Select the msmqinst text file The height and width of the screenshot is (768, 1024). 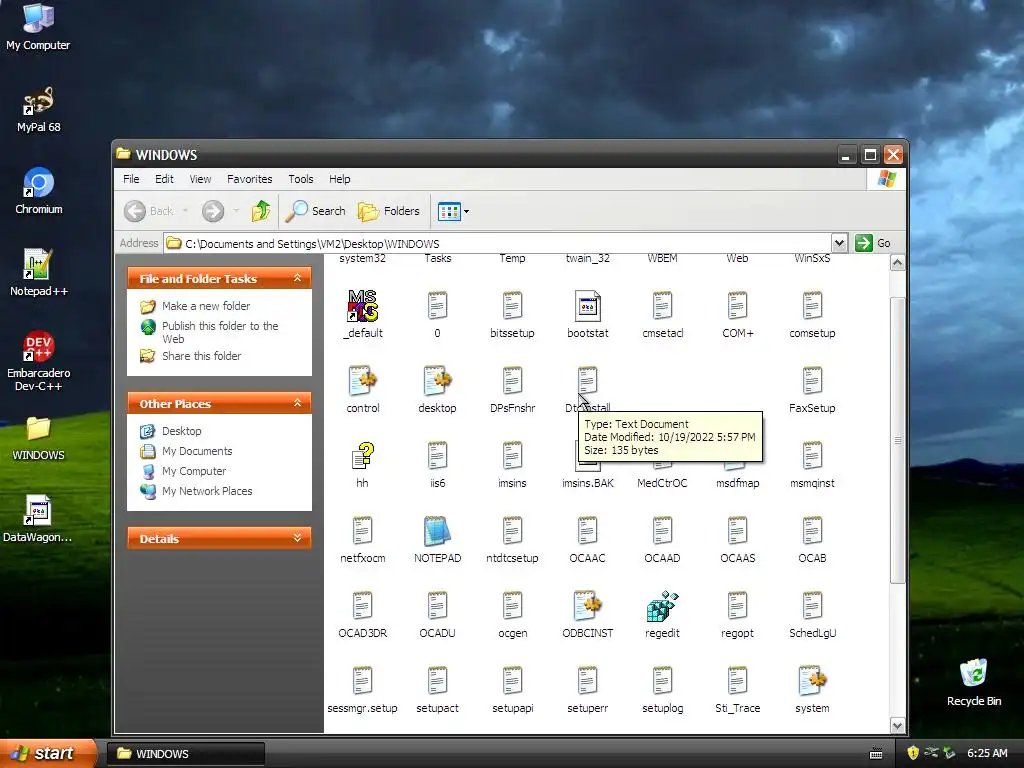[812, 456]
